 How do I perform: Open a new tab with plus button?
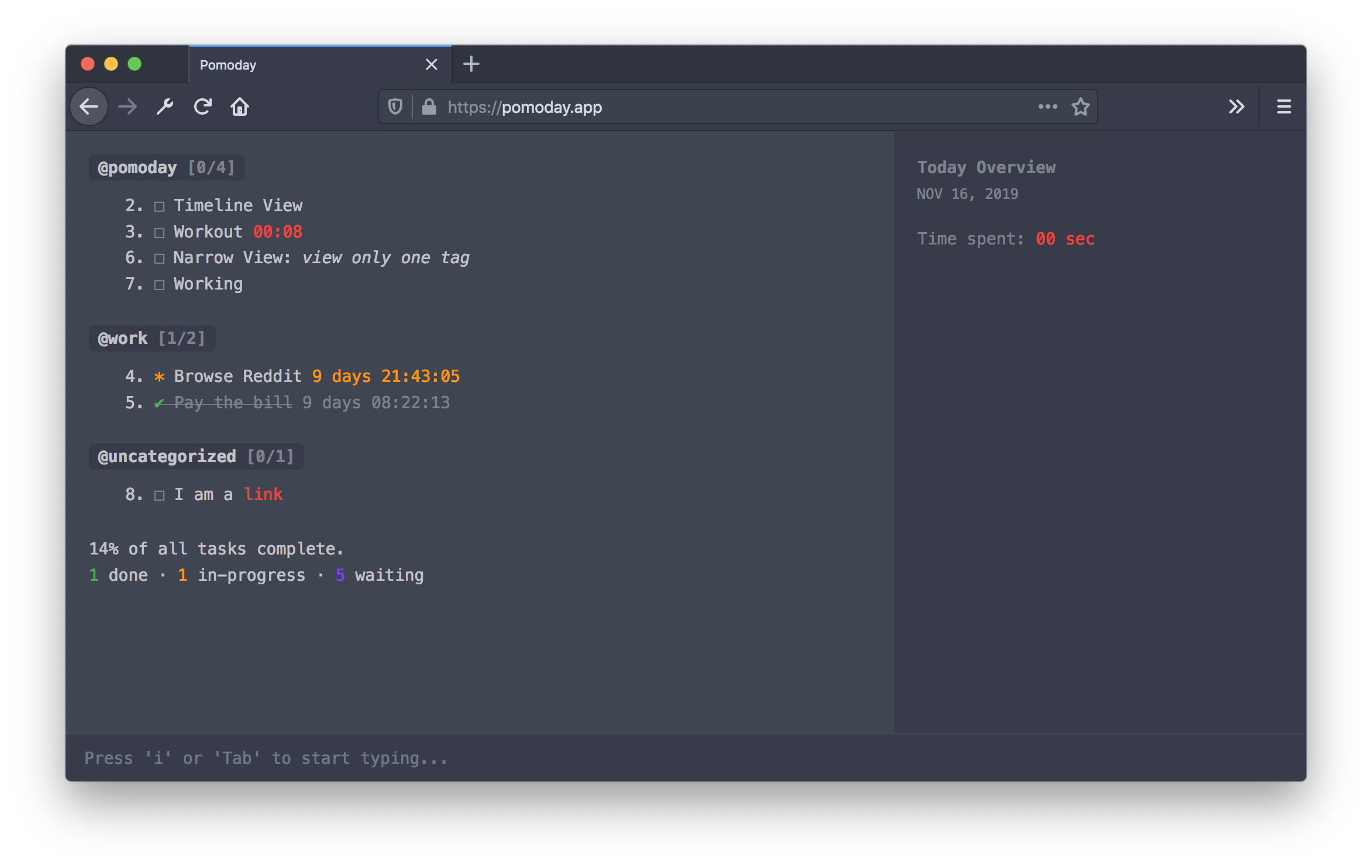point(471,64)
